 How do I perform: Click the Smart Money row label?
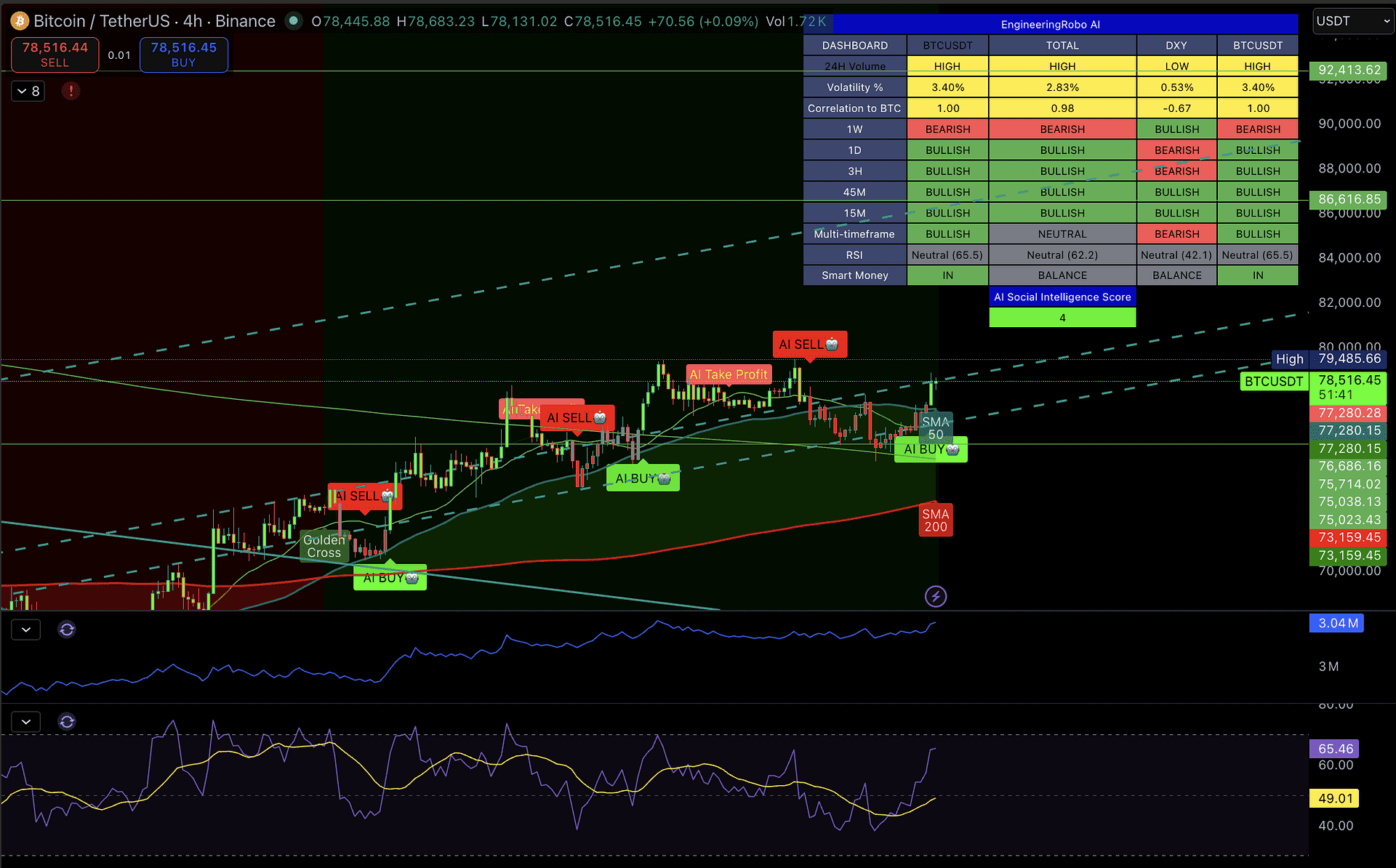pyautogui.click(x=855, y=276)
